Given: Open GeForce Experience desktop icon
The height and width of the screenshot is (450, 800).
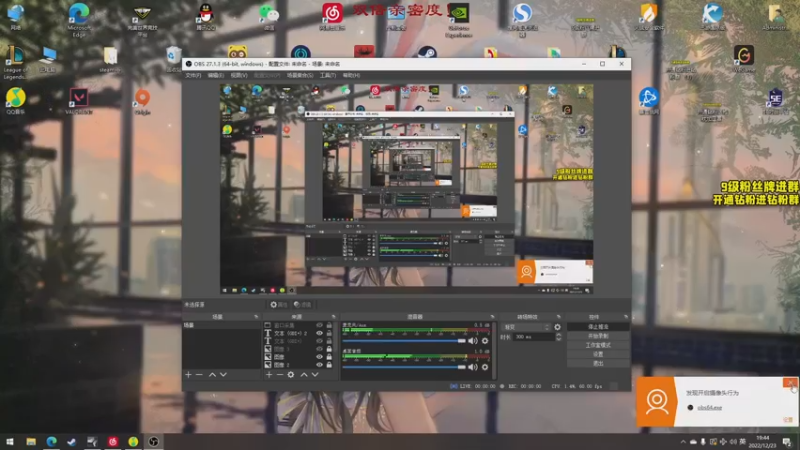Looking at the screenshot, I should tap(458, 20).
